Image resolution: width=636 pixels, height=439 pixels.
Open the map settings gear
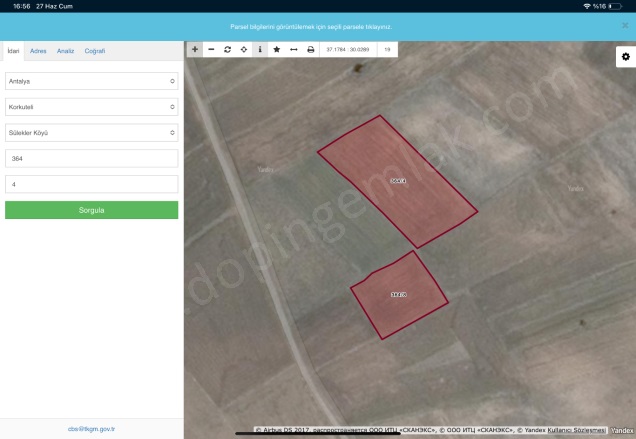[x=623, y=57]
